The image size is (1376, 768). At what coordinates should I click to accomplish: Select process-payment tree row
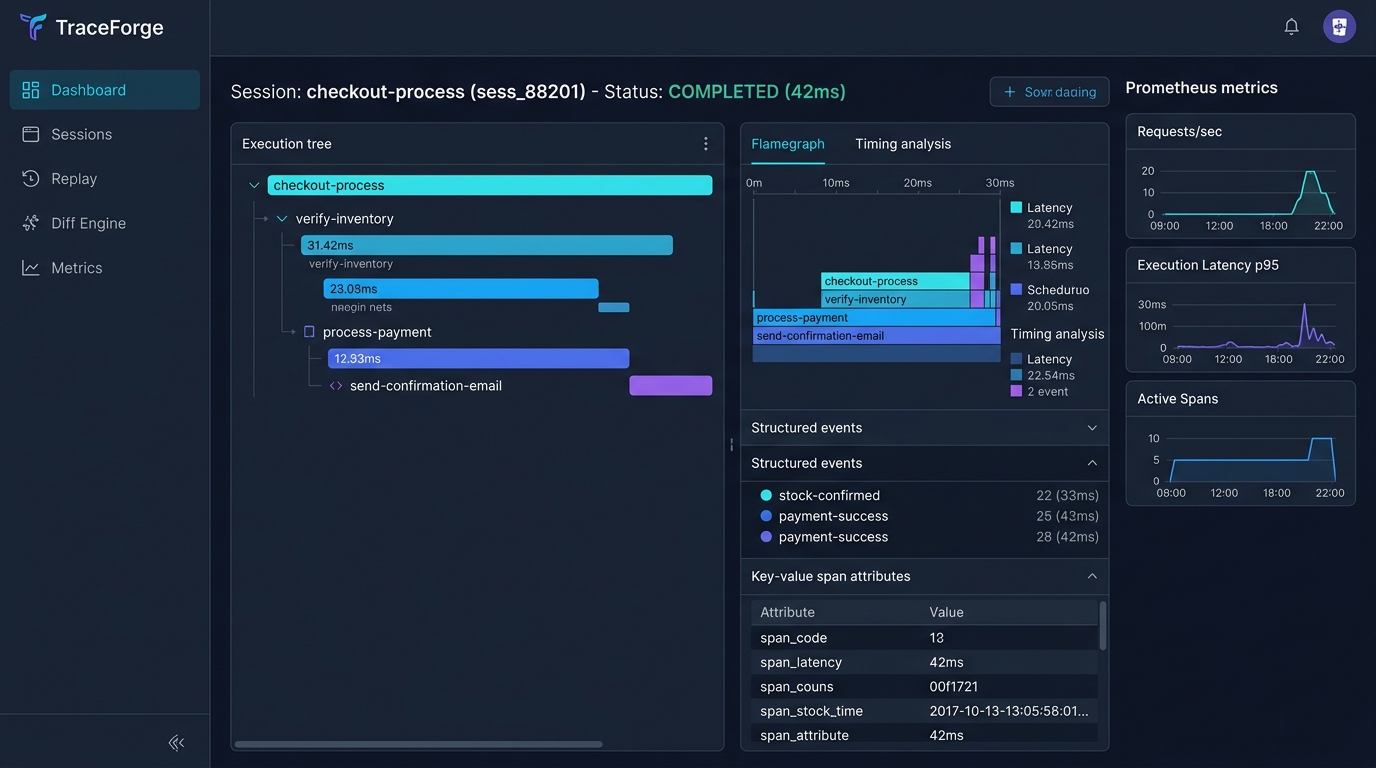pos(377,332)
